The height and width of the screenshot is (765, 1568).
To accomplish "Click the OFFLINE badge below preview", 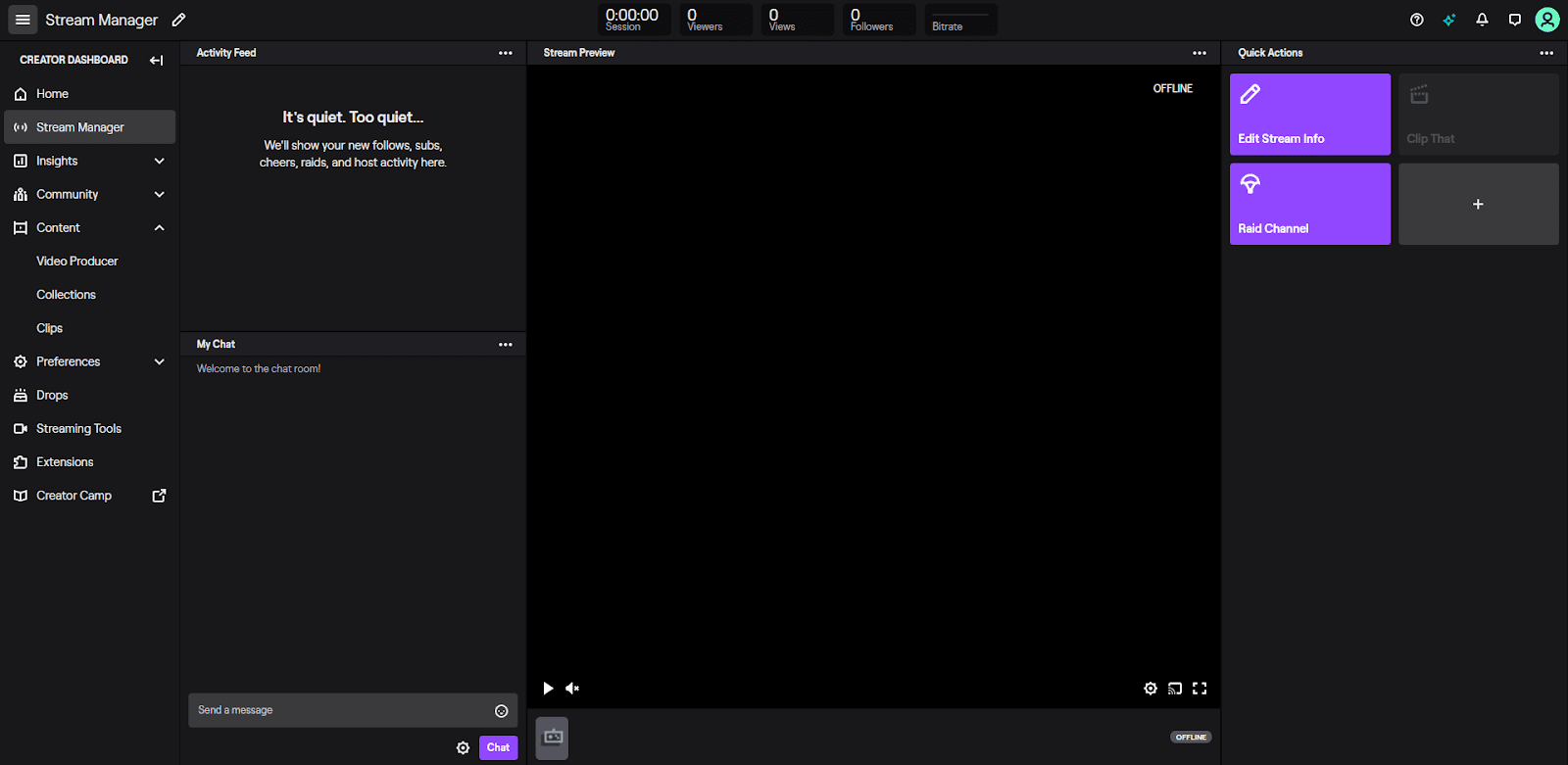I will 1191,738.
